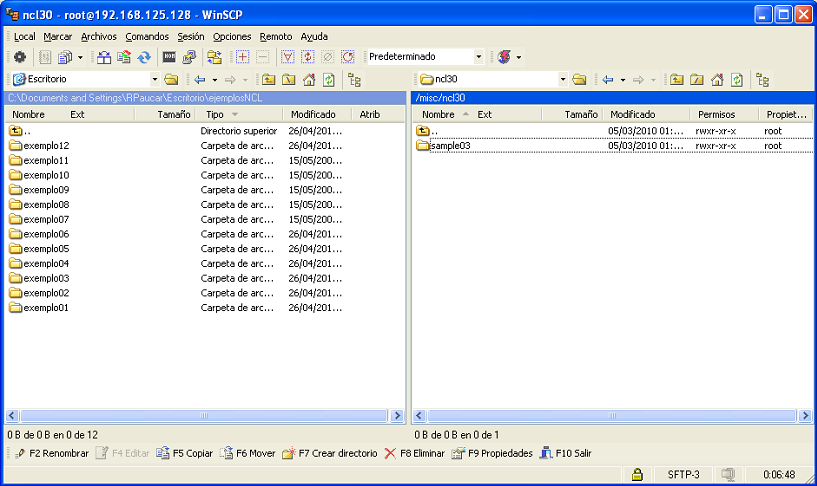Click the Compare directories icon
817x486 pixels.
[104, 57]
